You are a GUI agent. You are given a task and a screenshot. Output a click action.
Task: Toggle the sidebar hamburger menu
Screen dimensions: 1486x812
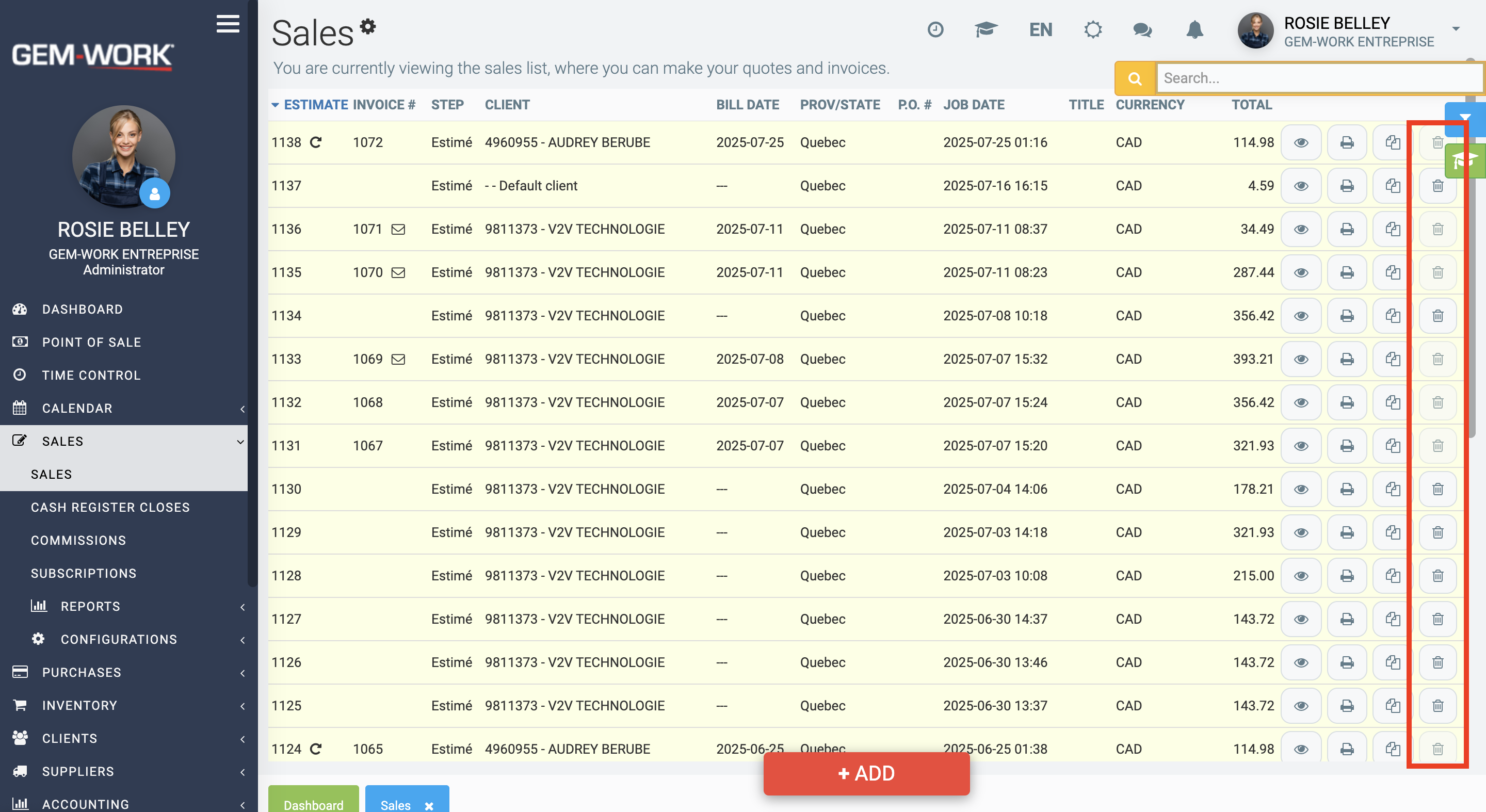pyautogui.click(x=228, y=24)
